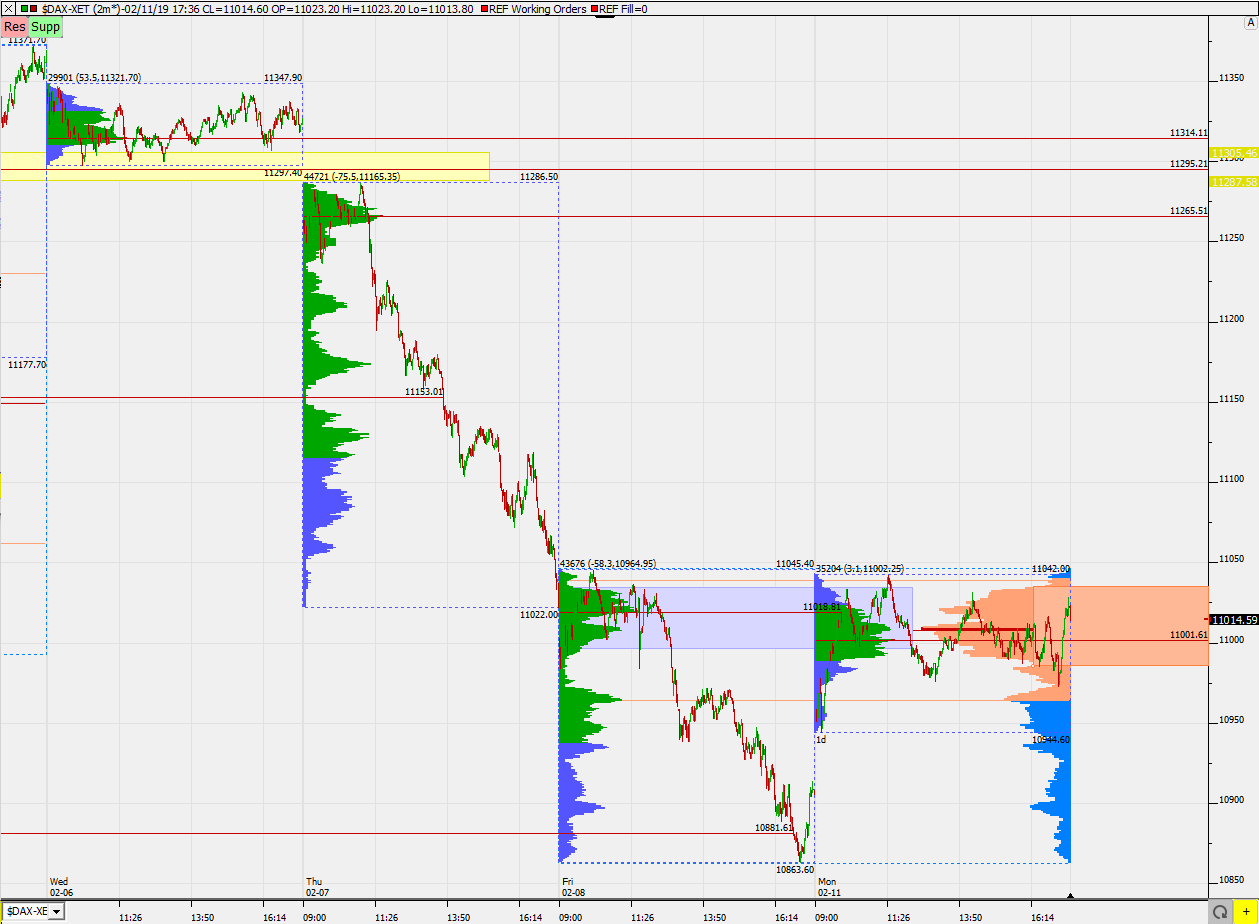Click the red square beside REF Working Orders

[x=485, y=9]
